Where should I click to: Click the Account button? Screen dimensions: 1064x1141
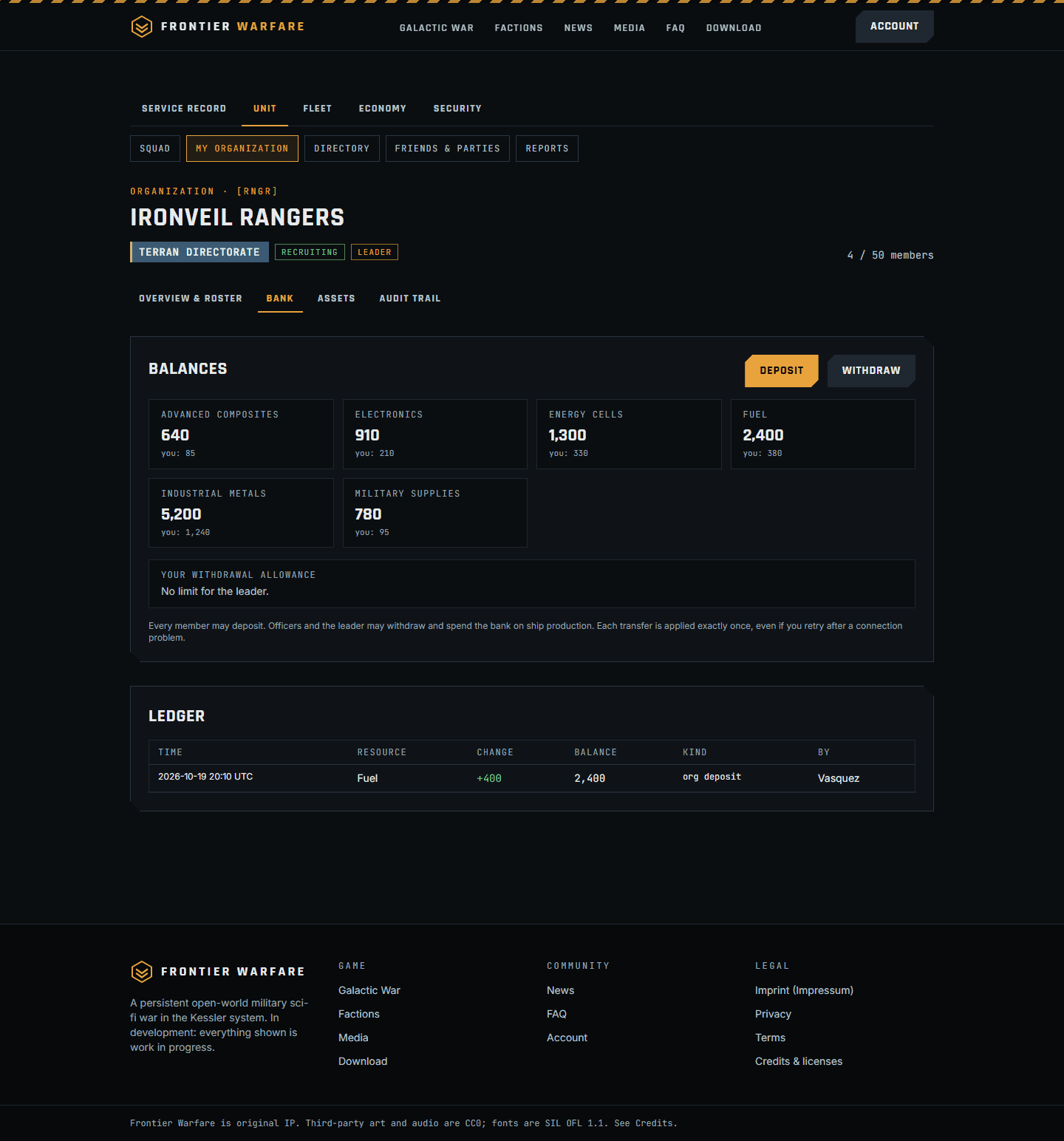(895, 27)
